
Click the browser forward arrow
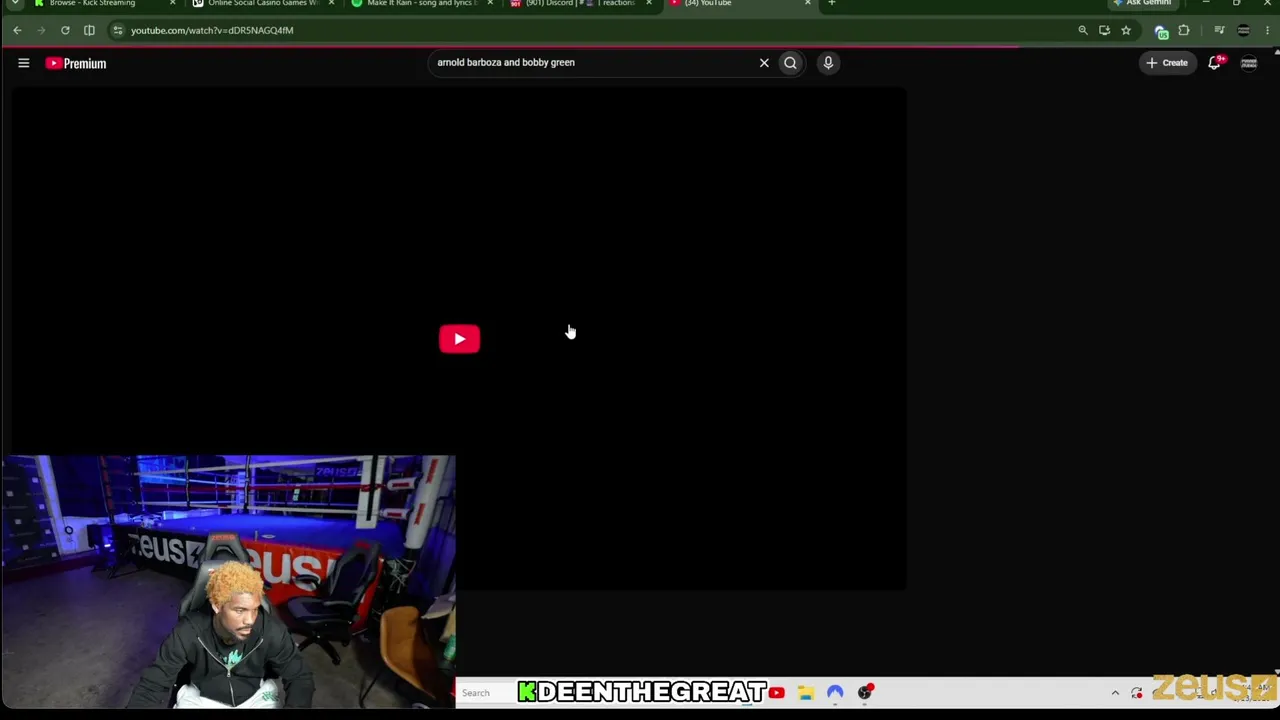[41, 31]
